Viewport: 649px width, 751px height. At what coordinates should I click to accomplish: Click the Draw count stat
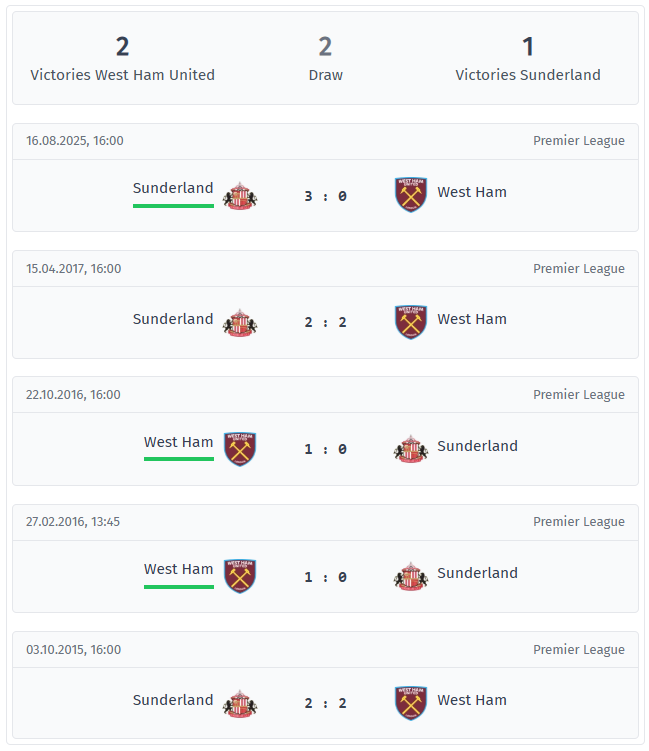(x=325, y=59)
